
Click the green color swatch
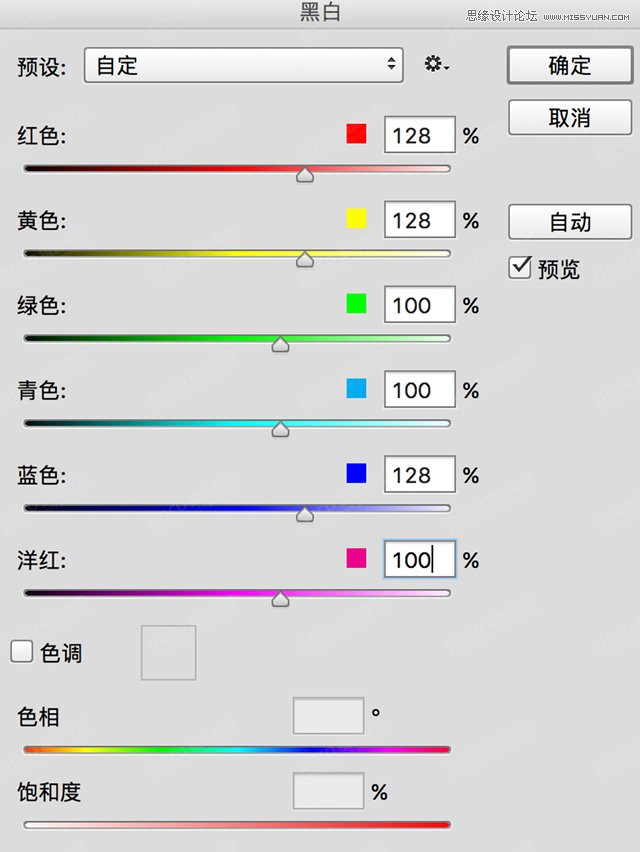pyautogui.click(x=356, y=304)
